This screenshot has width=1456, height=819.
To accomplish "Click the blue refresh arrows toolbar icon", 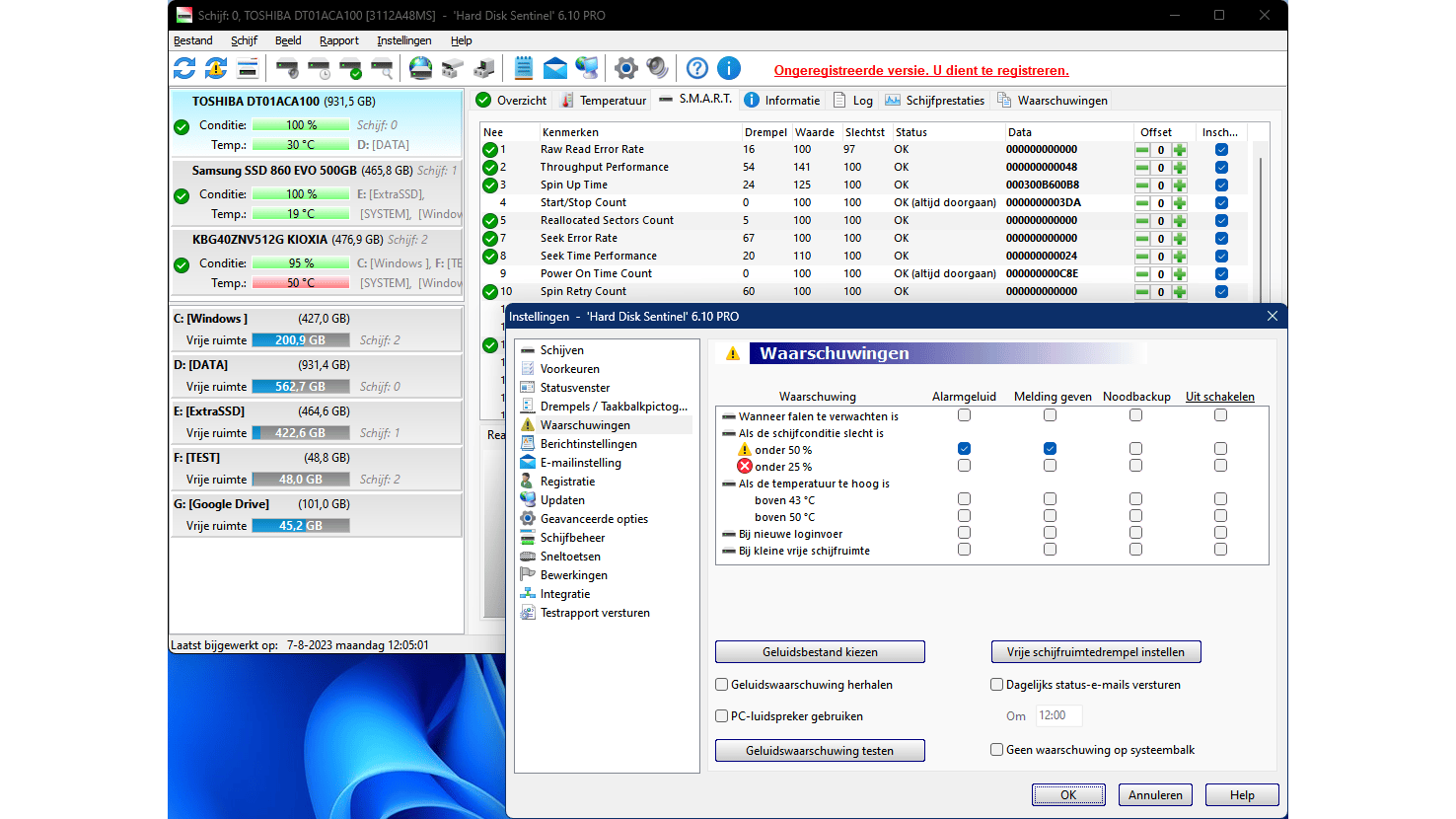I will point(184,68).
